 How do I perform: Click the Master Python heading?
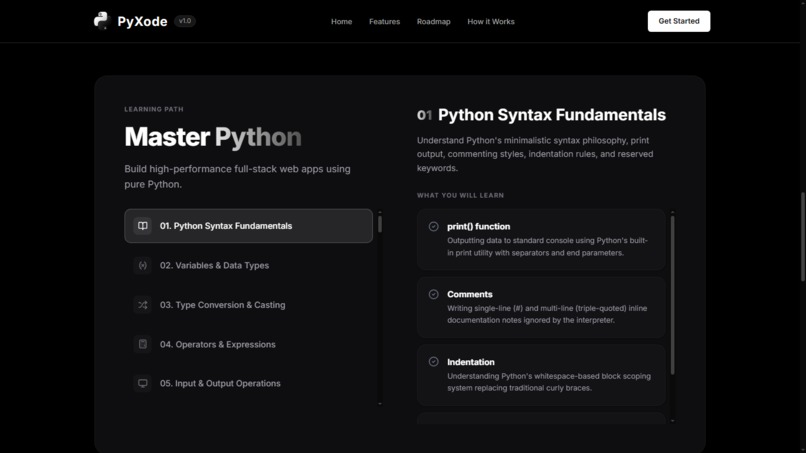(x=213, y=137)
